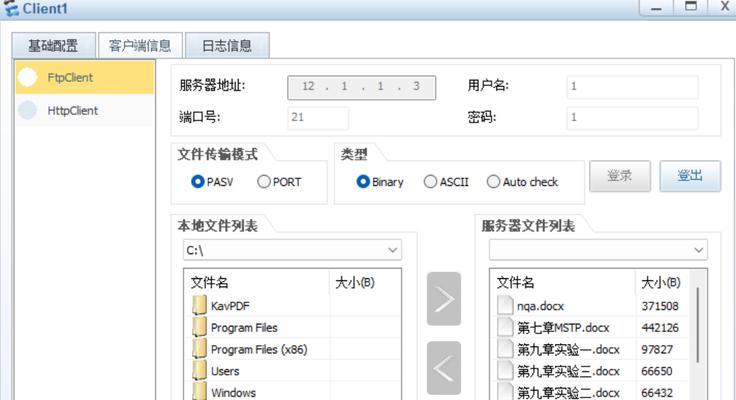Click the 第七章MSTP.docx file icon
The height and width of the screenshot is (400, 736).
click(x=505, y=327)
